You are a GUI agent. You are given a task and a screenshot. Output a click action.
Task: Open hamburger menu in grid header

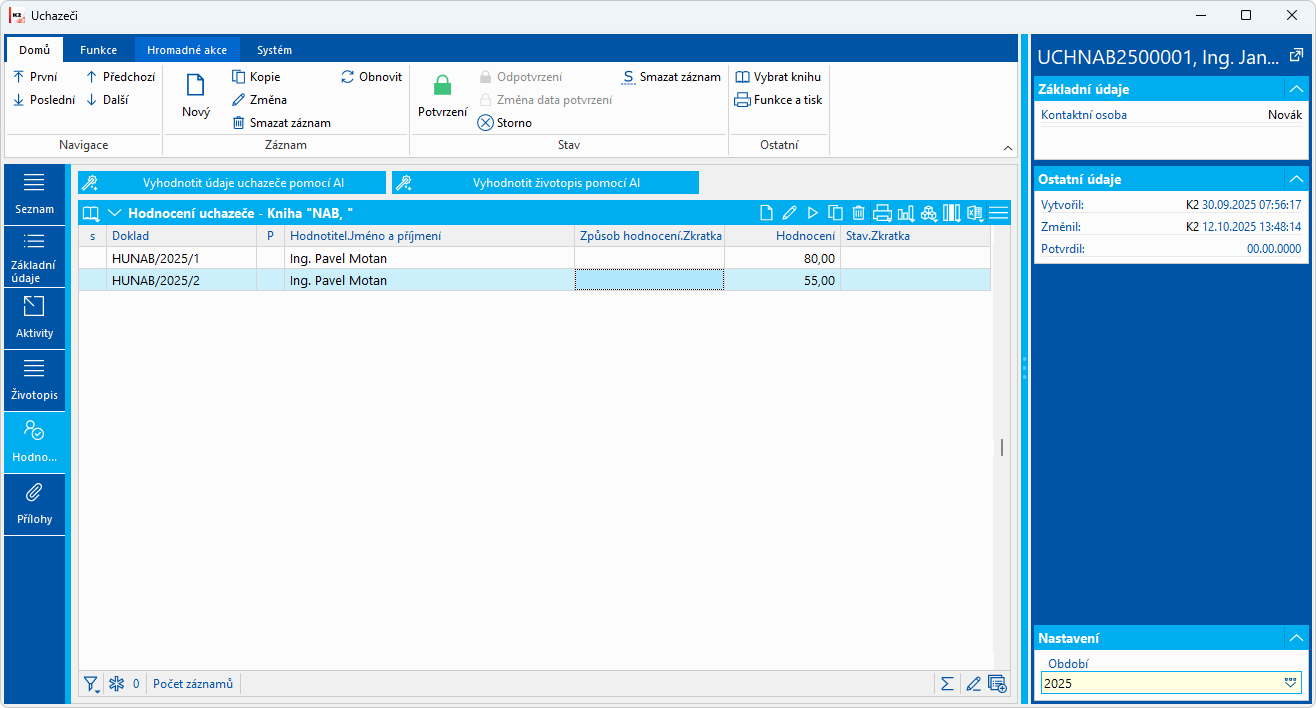998,213
